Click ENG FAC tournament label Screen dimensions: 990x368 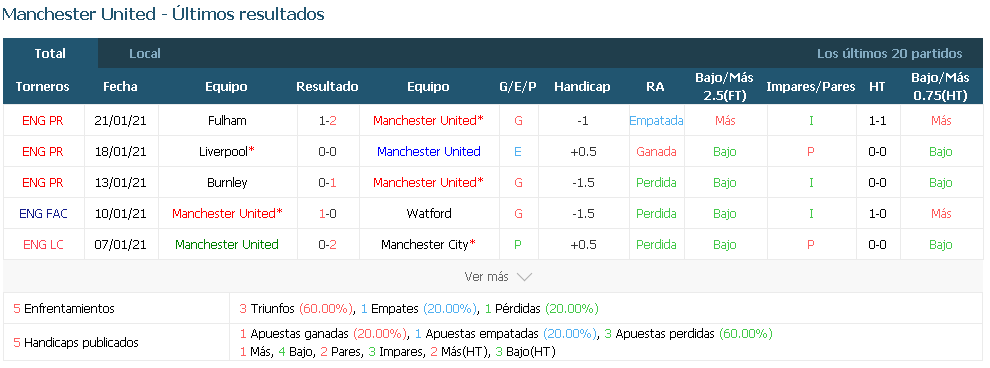coord(43,213)
